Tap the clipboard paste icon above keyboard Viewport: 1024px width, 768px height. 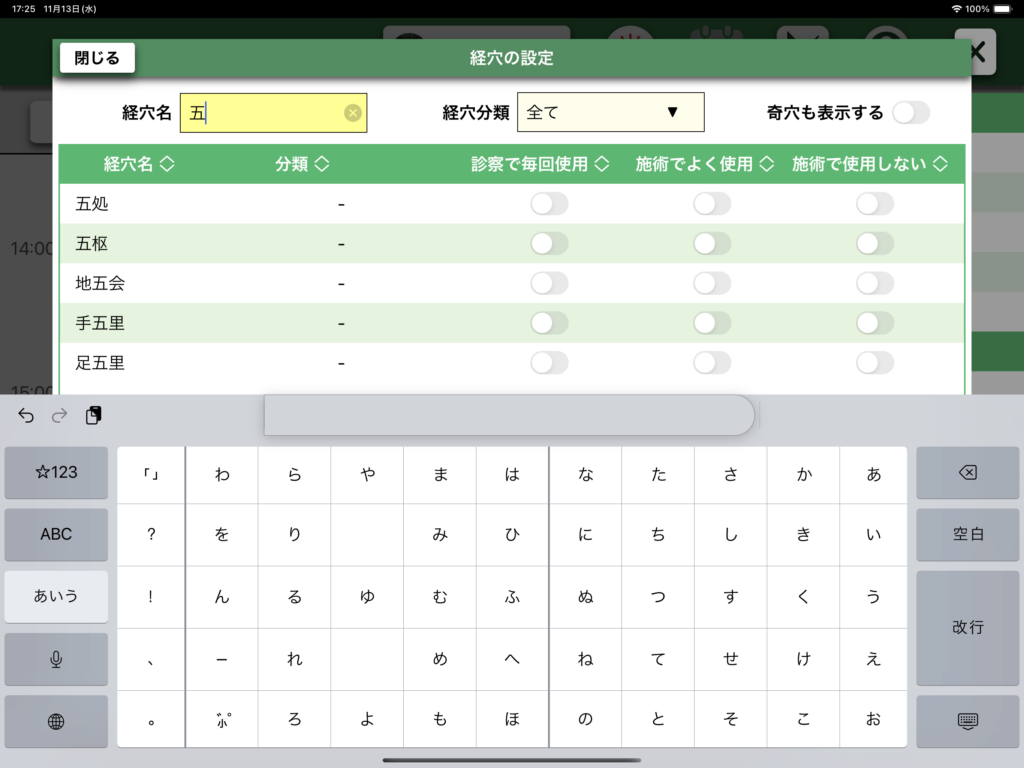pyautogui.click(x=93, y=415)
